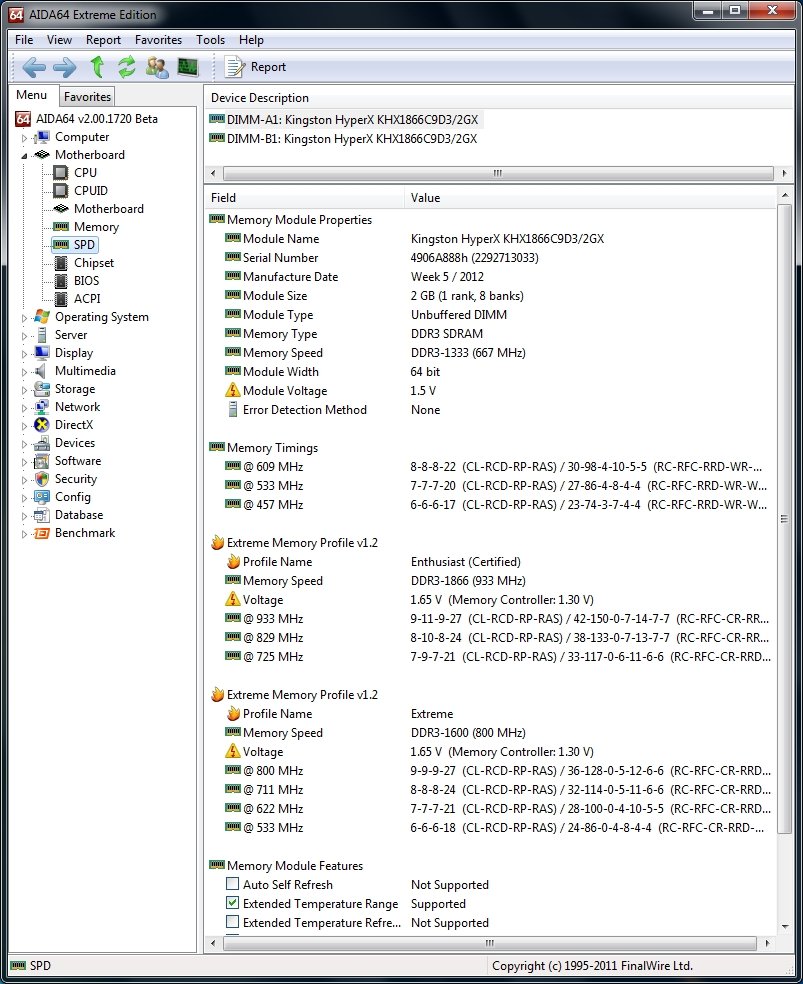
Task: Click the details pane scroll down arrow
Action: (784, 926)
